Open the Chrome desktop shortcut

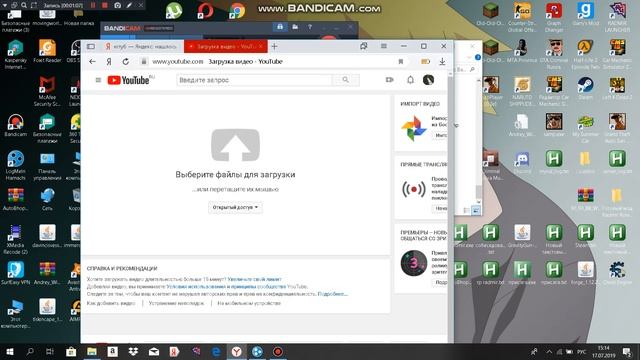tap(236, 11)
